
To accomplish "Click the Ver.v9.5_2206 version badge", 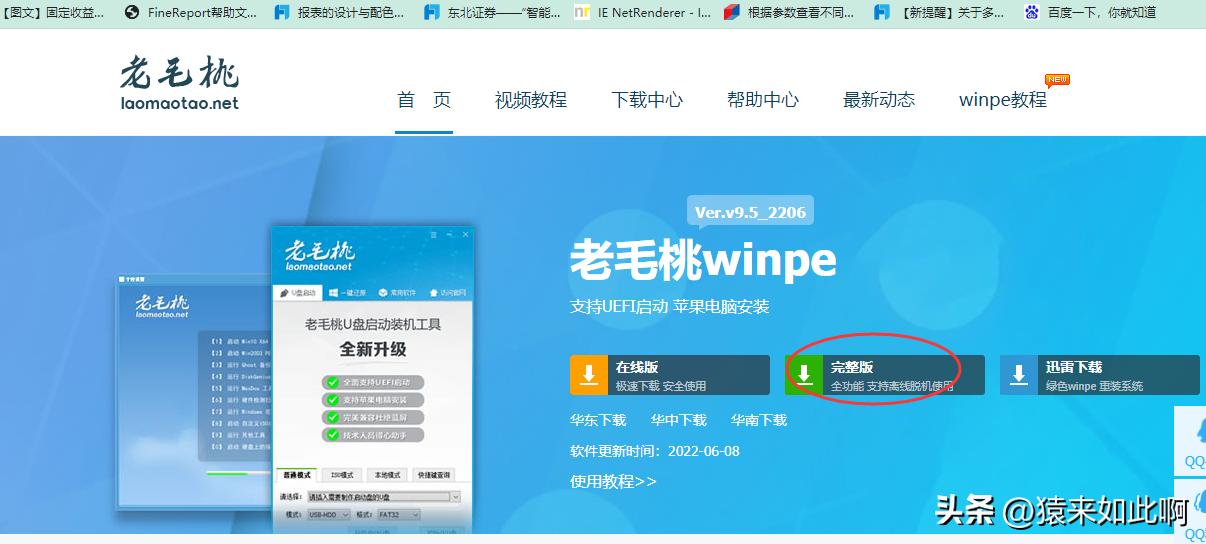I will (x=750, y=212).
